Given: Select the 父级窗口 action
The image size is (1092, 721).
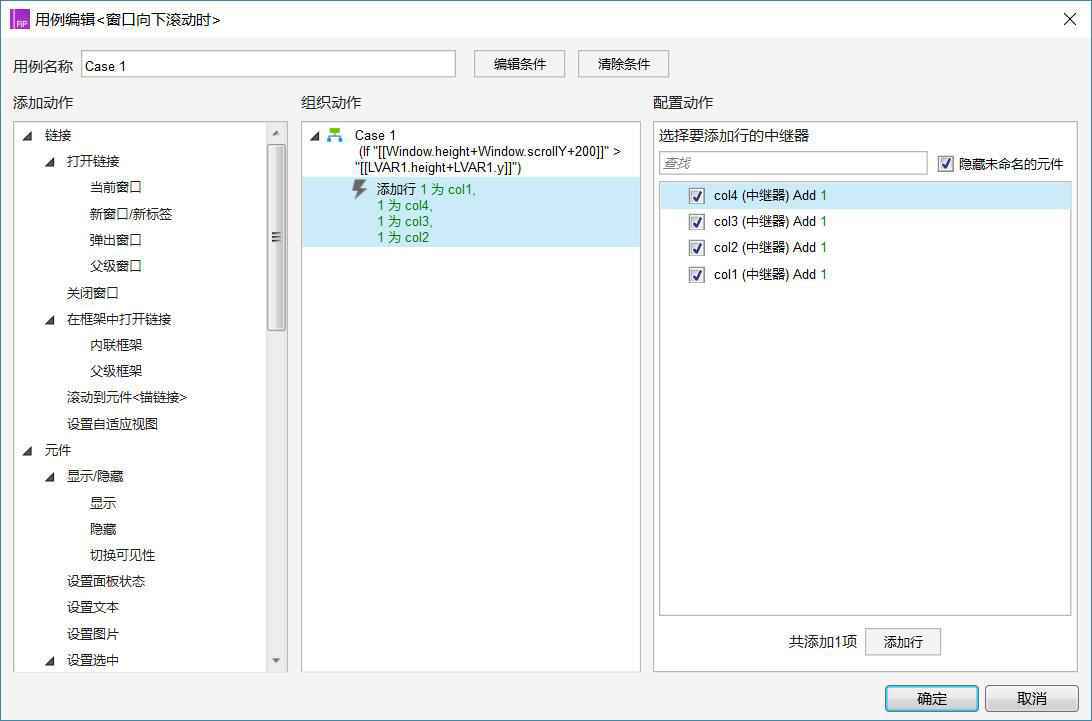Looking at the screenshot, I should point(116,266).
